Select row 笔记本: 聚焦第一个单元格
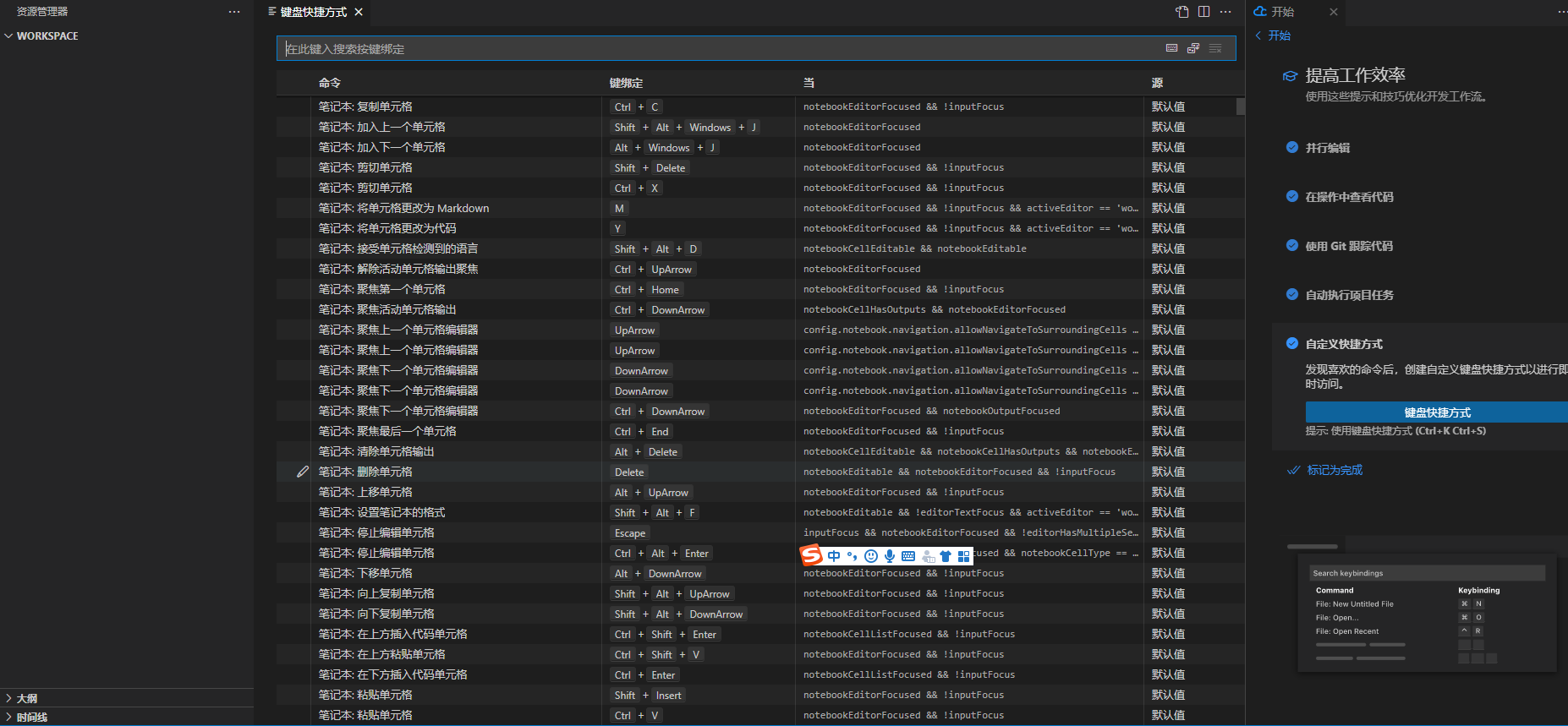Screen dimensions: 1568x726 coord(756,289)
